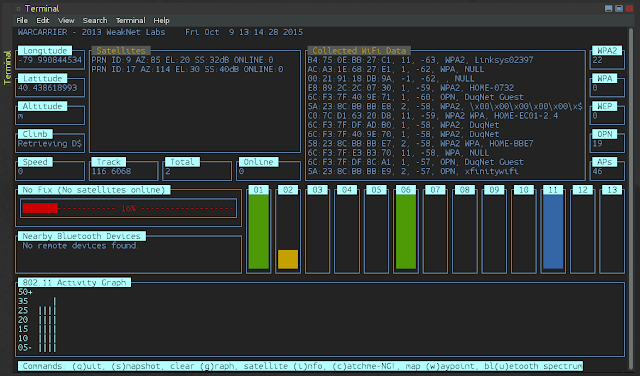
Task: Select the Latitude label
Action: pyautogui.click(x=42, y=78)
